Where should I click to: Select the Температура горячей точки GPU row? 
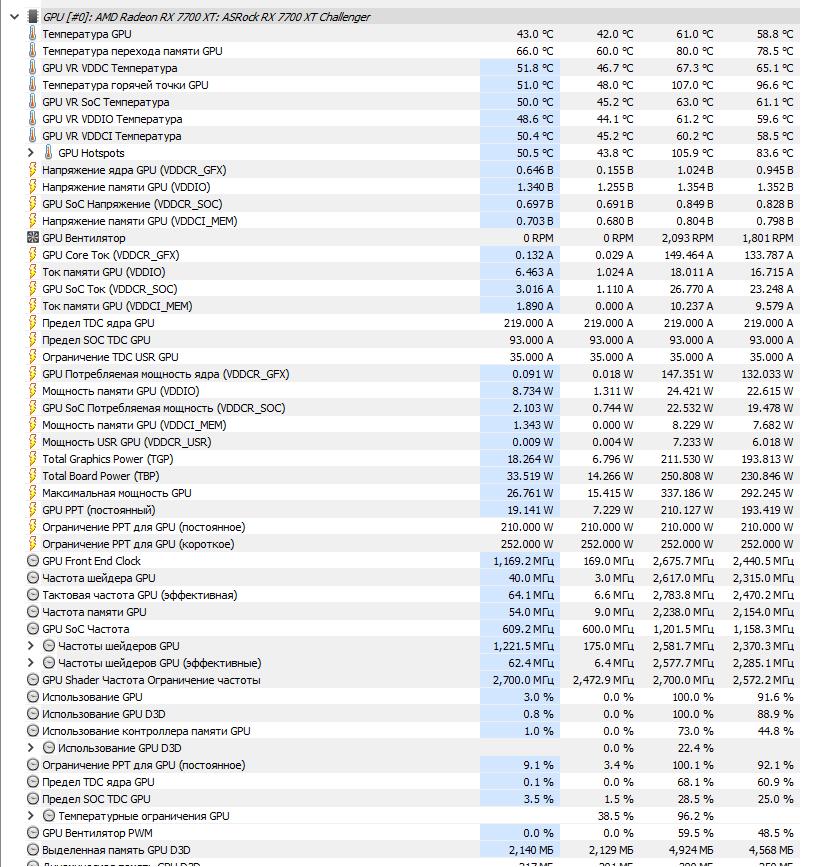point(412,85)
